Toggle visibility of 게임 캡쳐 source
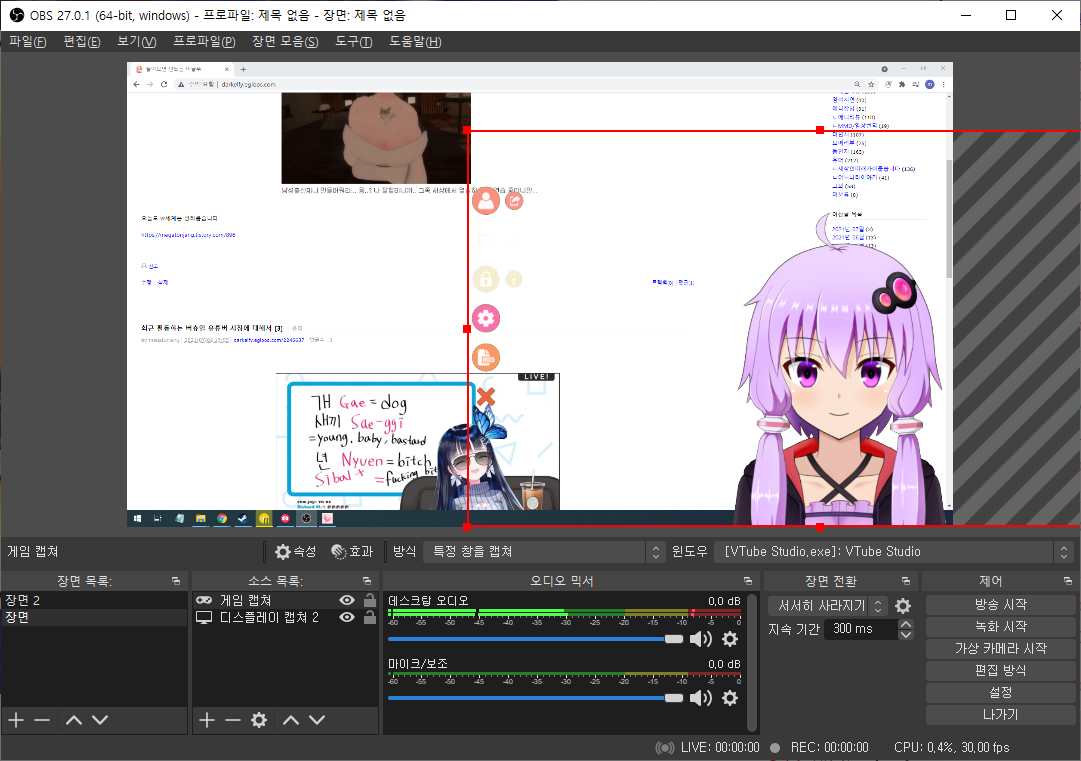This screenshot has width=1081, height=761. 347,600
